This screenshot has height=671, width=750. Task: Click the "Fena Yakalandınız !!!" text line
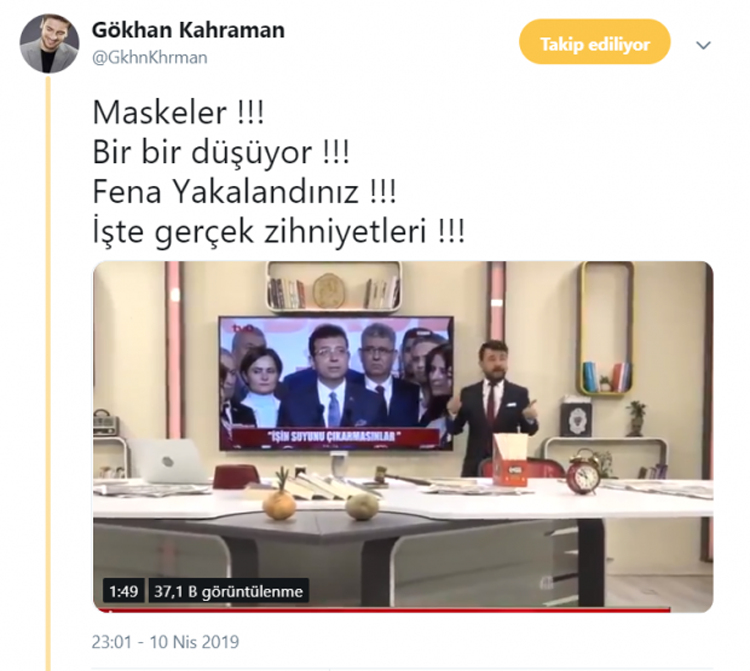point(244,192)
